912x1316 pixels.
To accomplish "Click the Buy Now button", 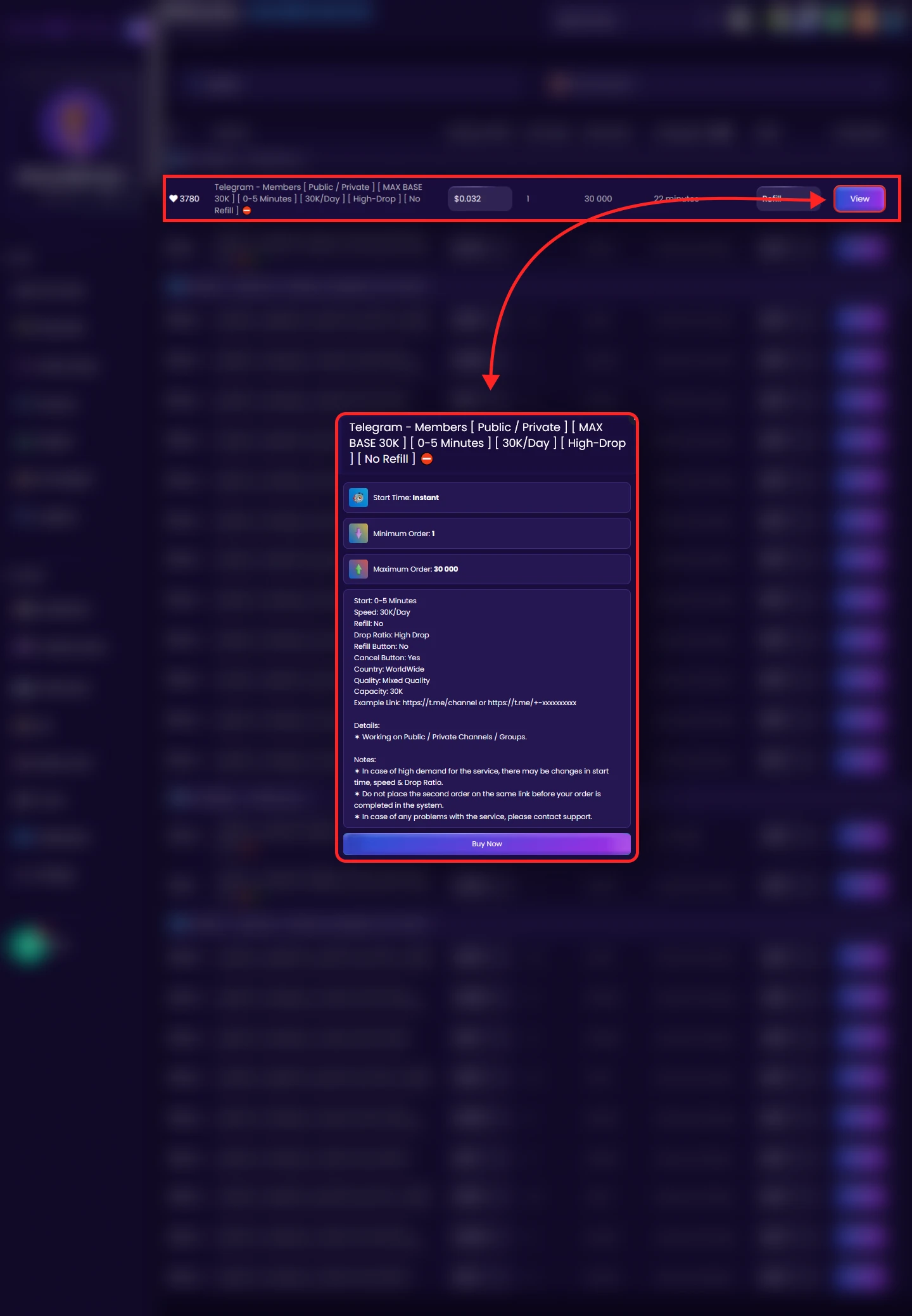I will [x=486, y=844].
